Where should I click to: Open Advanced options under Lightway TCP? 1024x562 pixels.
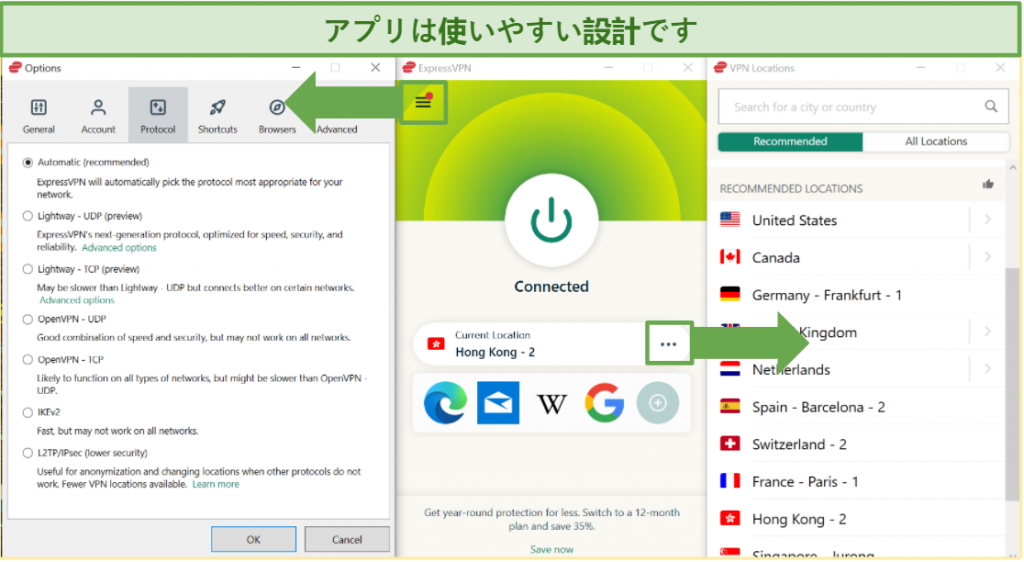[77, 300]
